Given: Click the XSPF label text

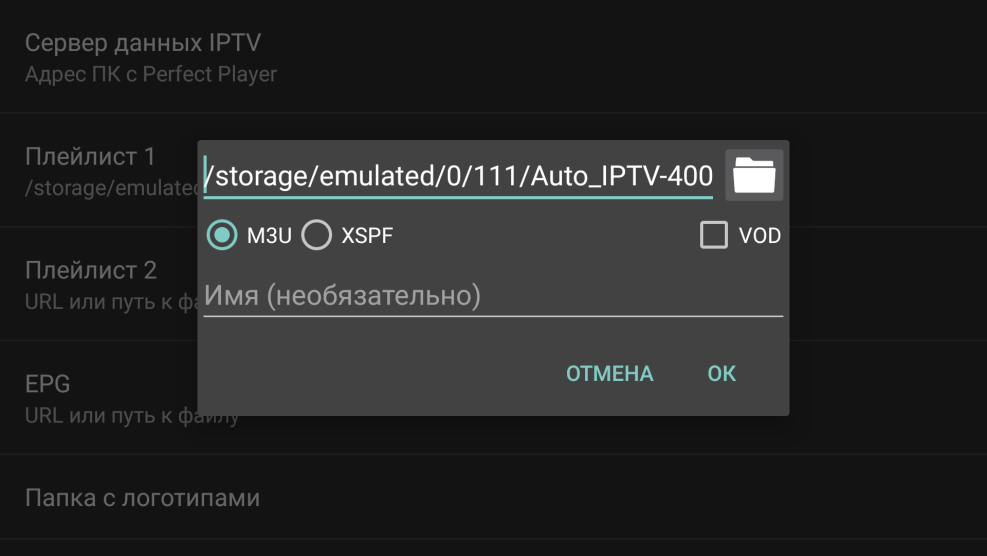Looking at the screenshot, I should point(367,237).
